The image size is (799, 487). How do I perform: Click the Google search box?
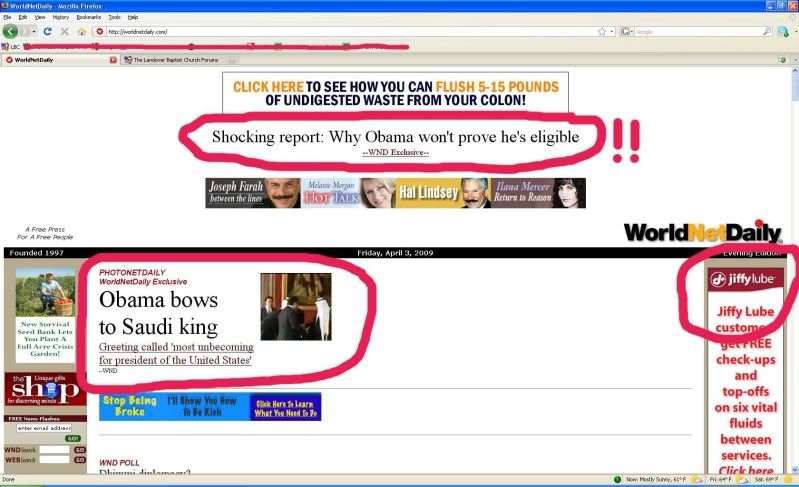coord(698,32)
